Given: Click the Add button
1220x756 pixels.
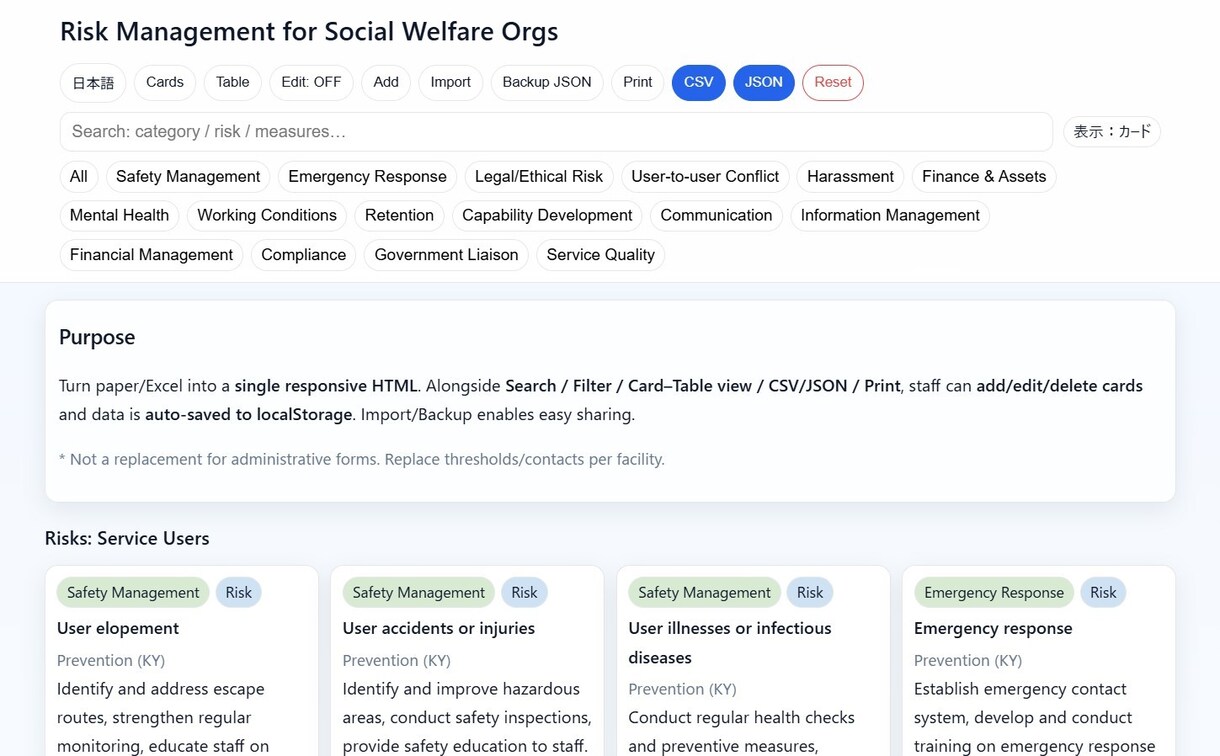Looking at the screenshot, I should 386,83.
